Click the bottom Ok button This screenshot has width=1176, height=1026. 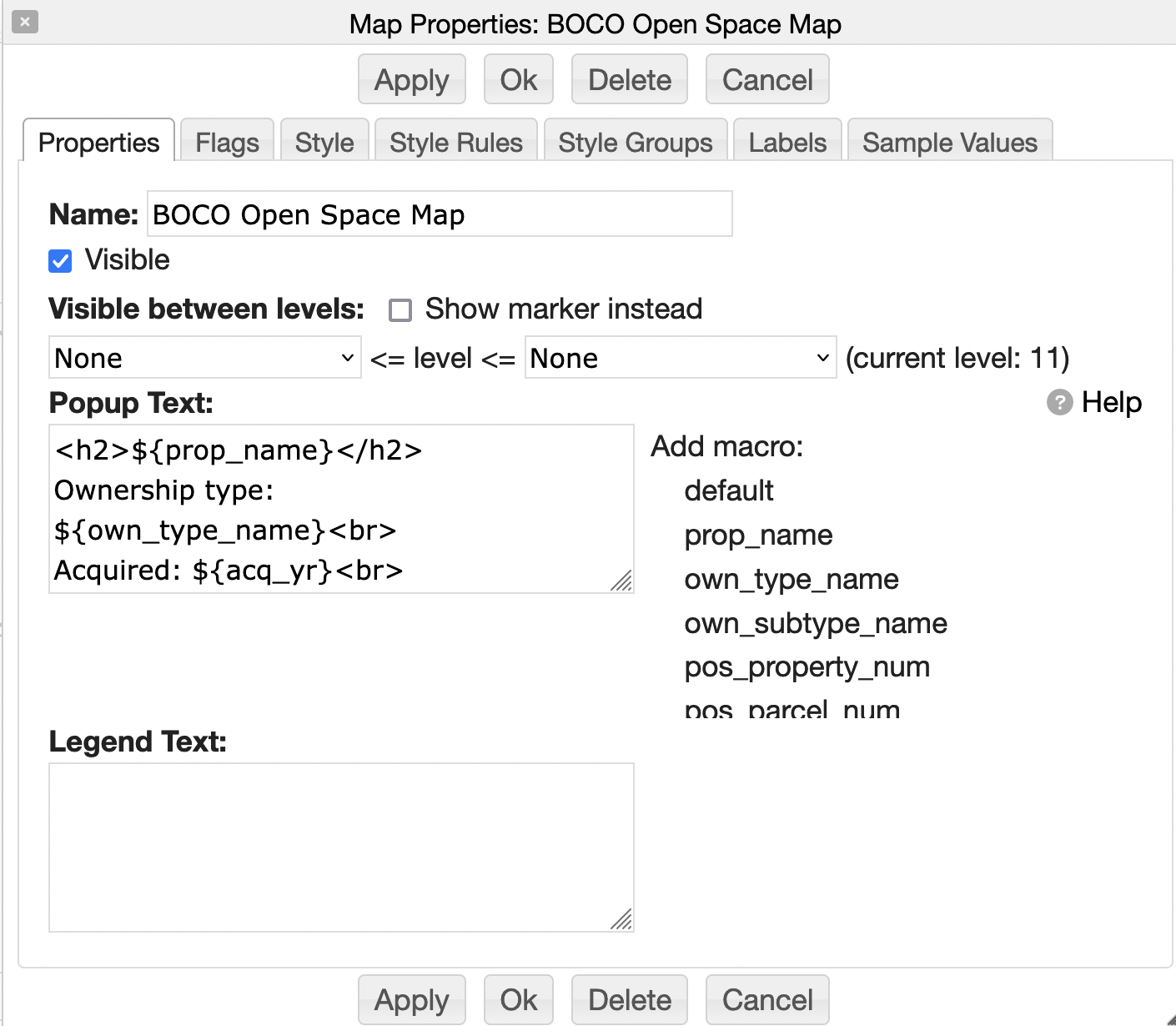coord(518,999)
